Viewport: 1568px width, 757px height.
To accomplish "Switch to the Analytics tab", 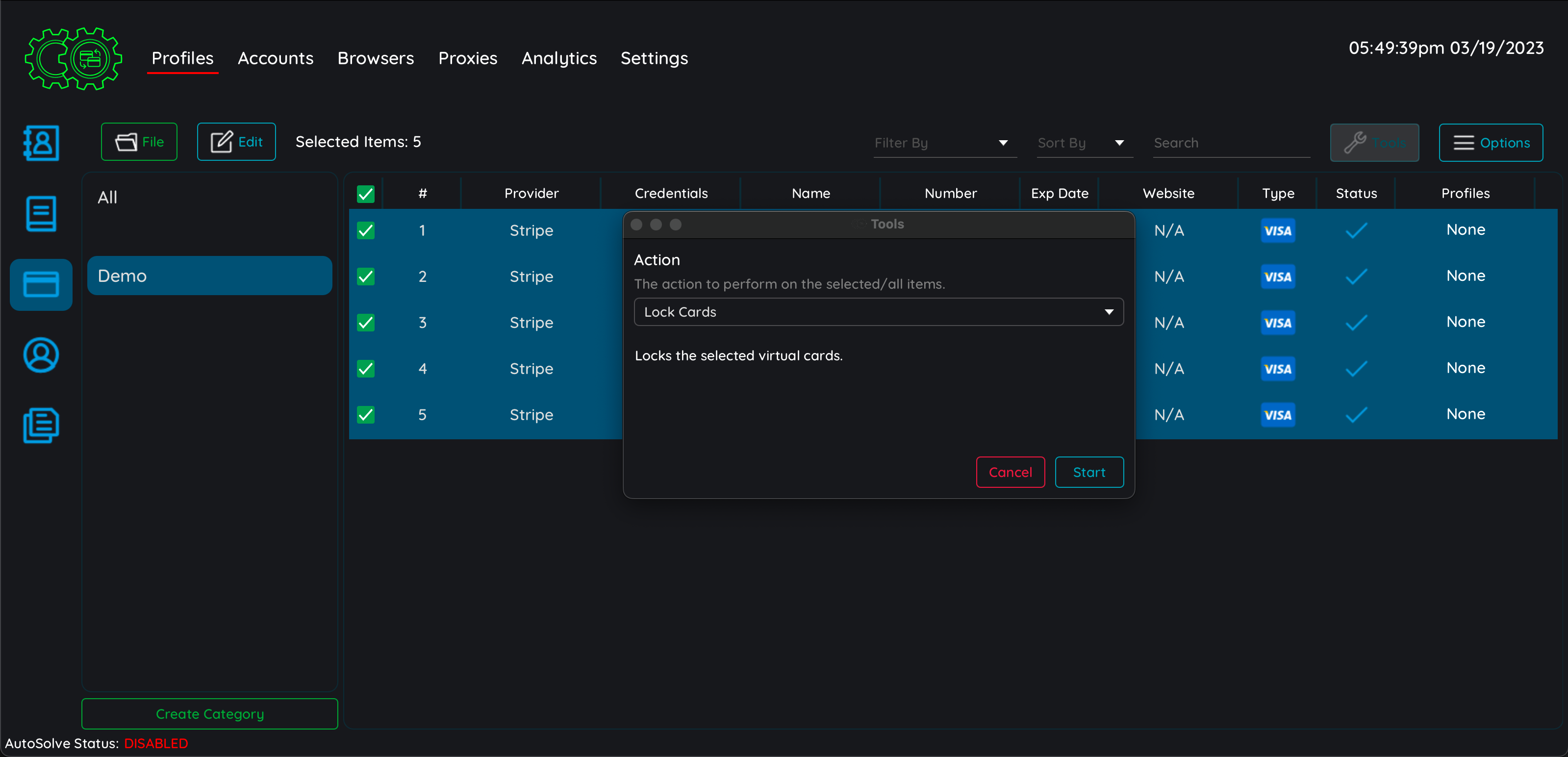I will pyautogui.click(x=559, y=58).
